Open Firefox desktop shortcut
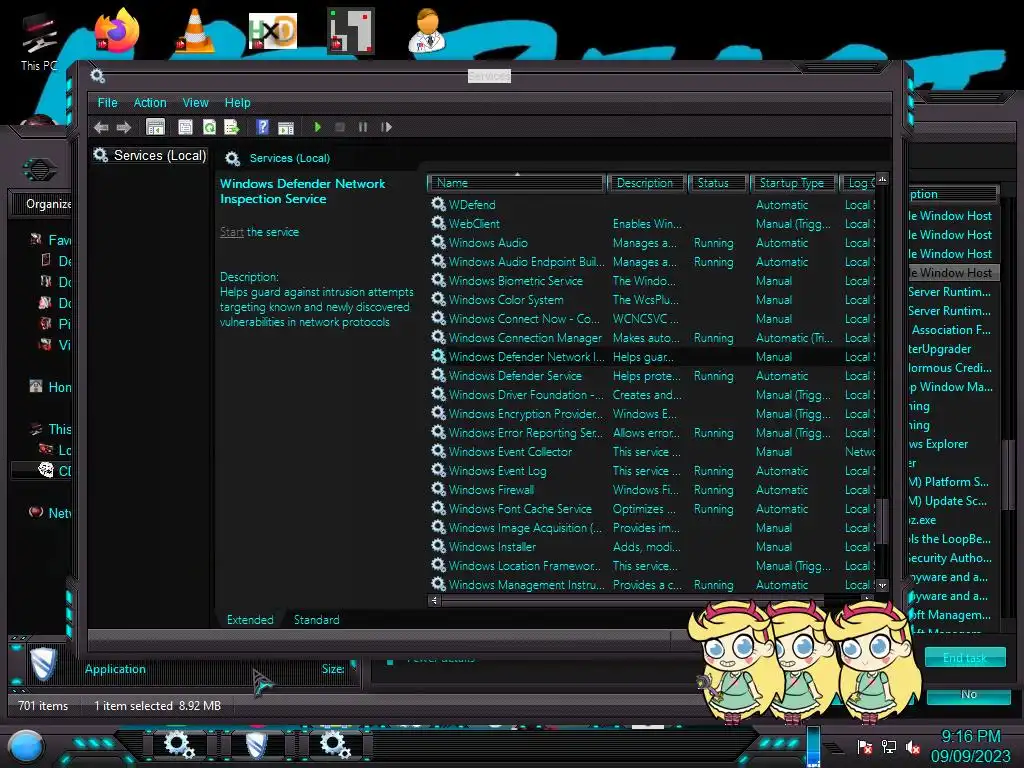This screenshot has width=1024, height=768. (117, 30)
